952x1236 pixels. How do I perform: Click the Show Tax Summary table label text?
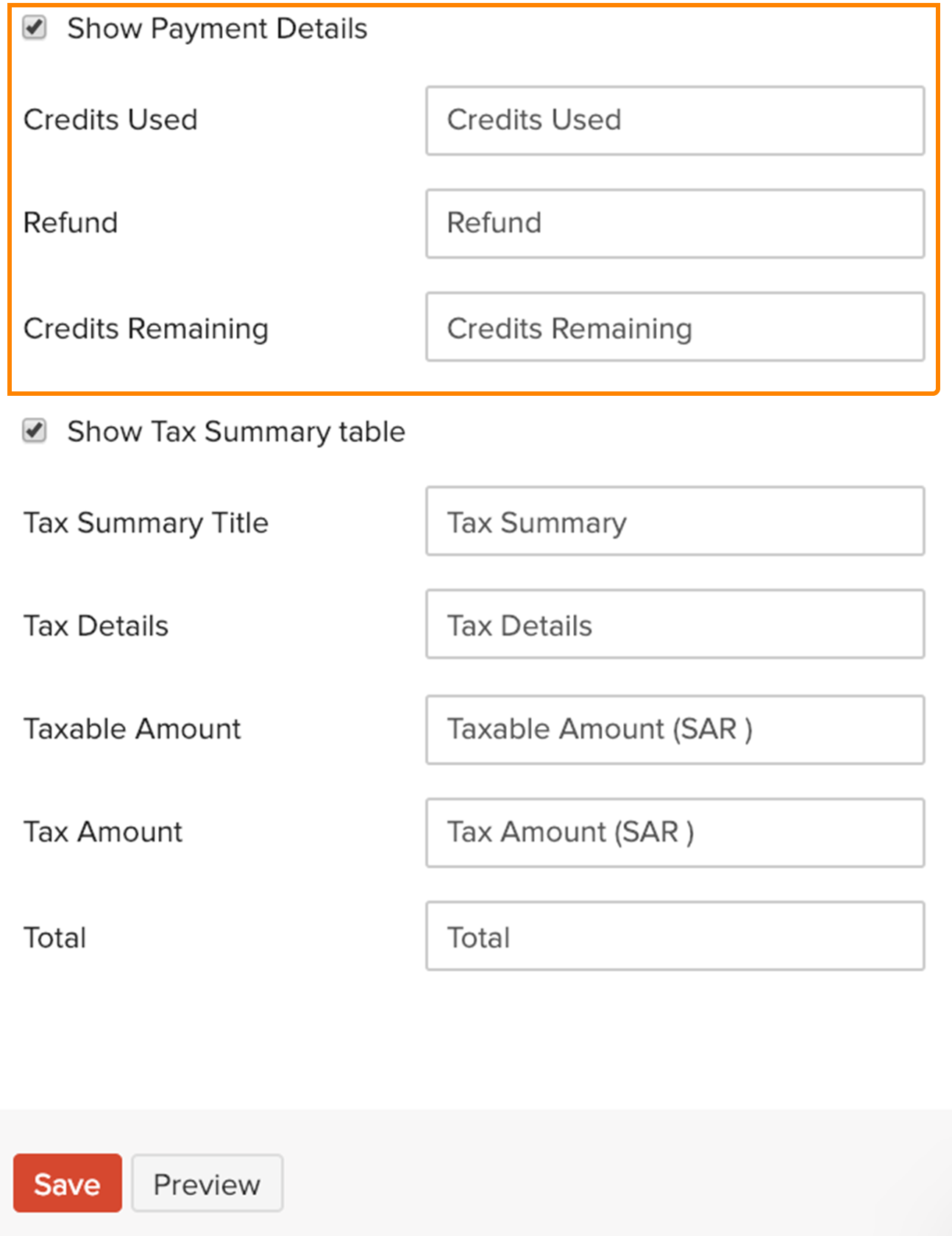tap(236, 432)
